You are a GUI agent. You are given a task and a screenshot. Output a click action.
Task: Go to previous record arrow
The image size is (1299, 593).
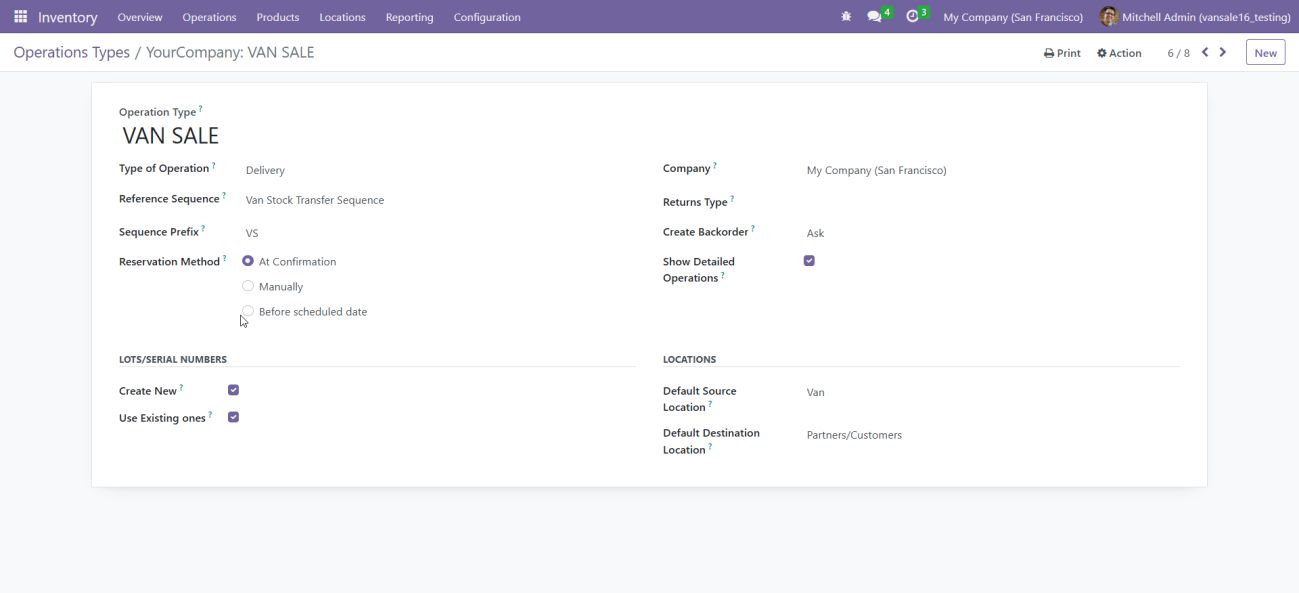[x=1205, y=53]
